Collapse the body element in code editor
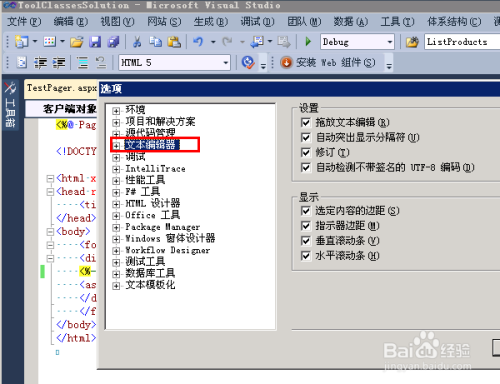 [x=50, y=232]
